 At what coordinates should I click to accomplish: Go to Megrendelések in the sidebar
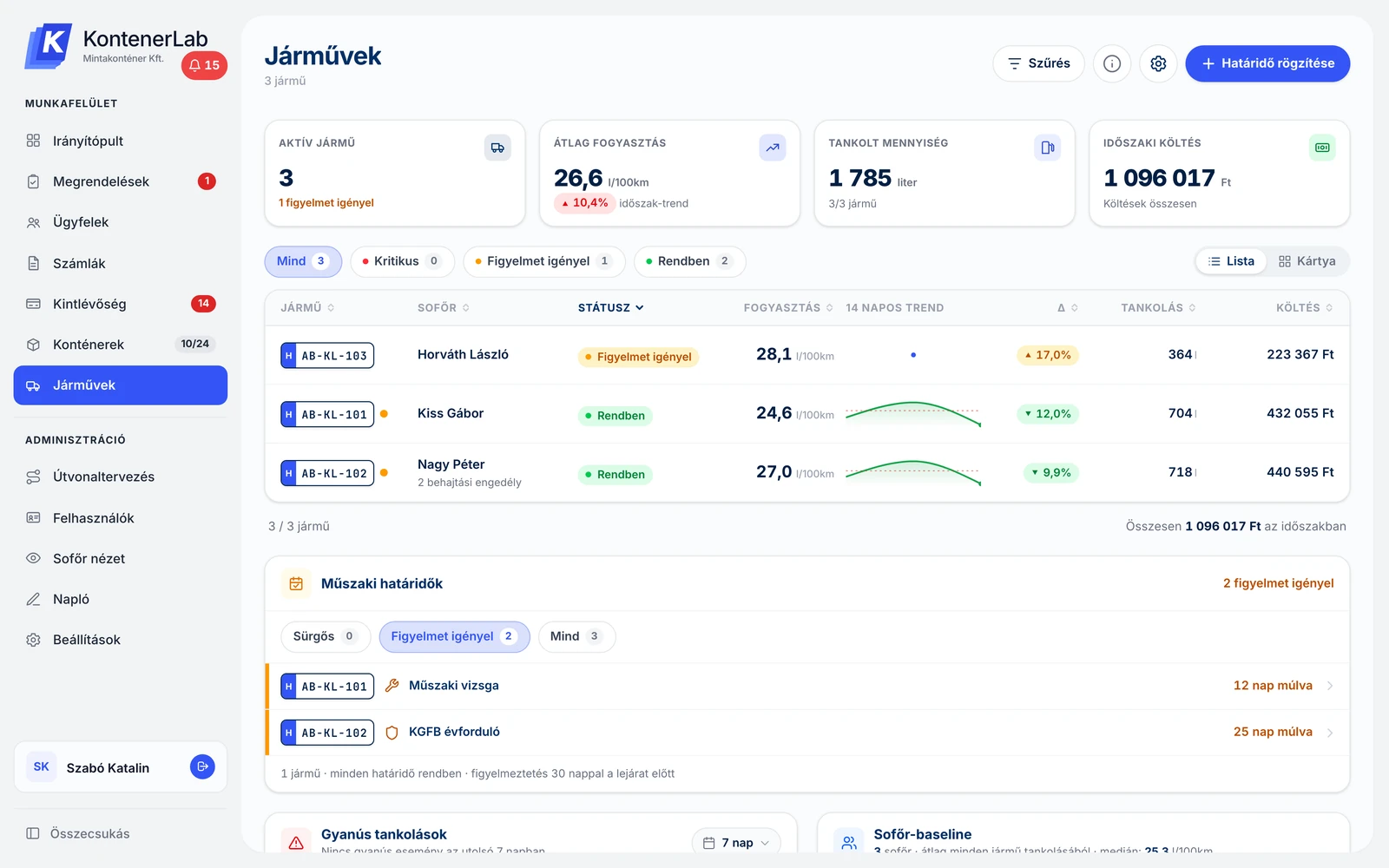tap(121, 181)
